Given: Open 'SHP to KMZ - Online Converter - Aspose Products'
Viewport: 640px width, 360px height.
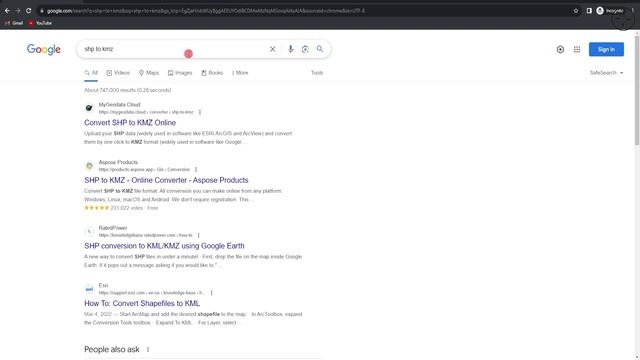Looking at the screenshot, I should coord(166,180).
